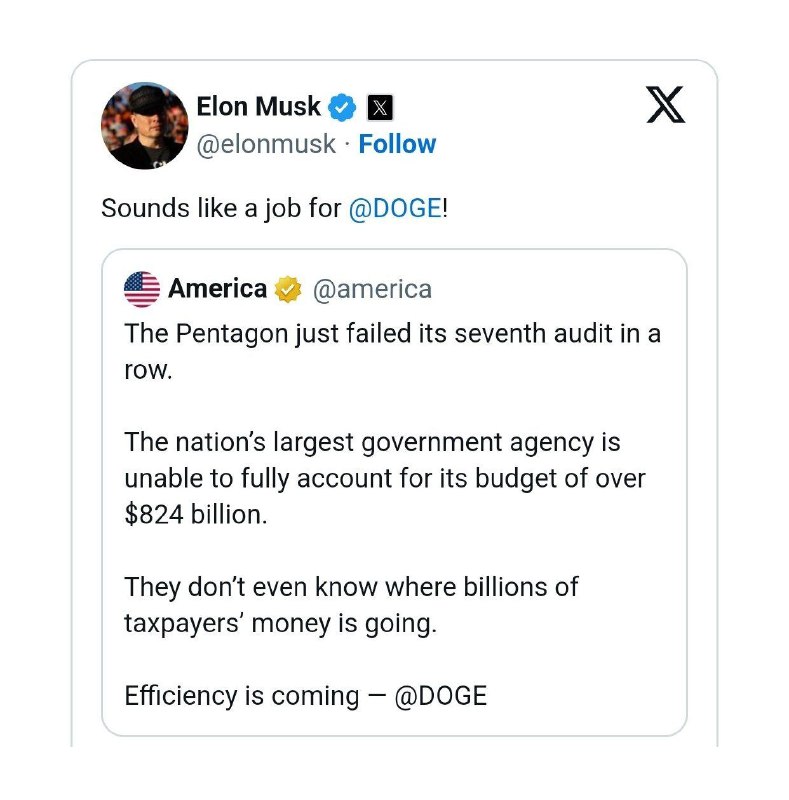Open the Elon Musk display name
Image resolution: width=789 pixels, height=800 pixels.
[x=259, y=106]
